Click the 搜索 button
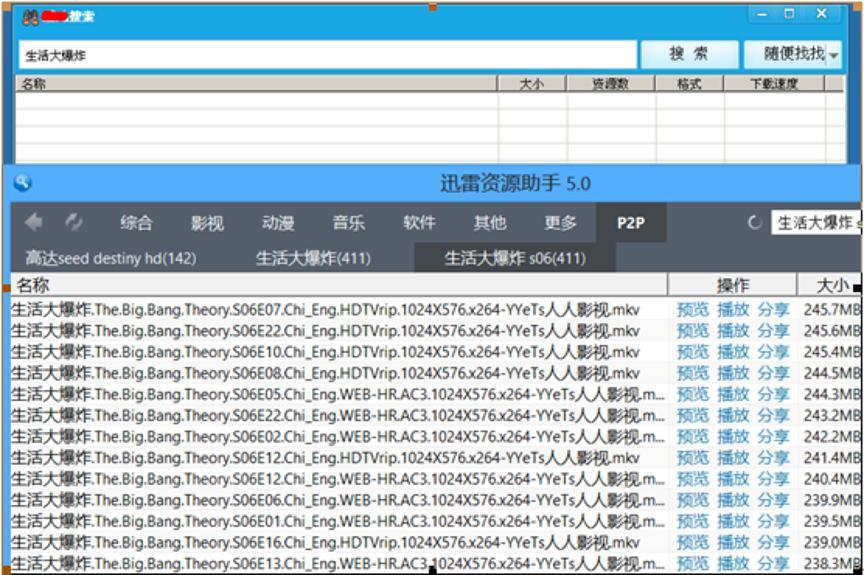The image size is (864, 575). tap(688, 54)
